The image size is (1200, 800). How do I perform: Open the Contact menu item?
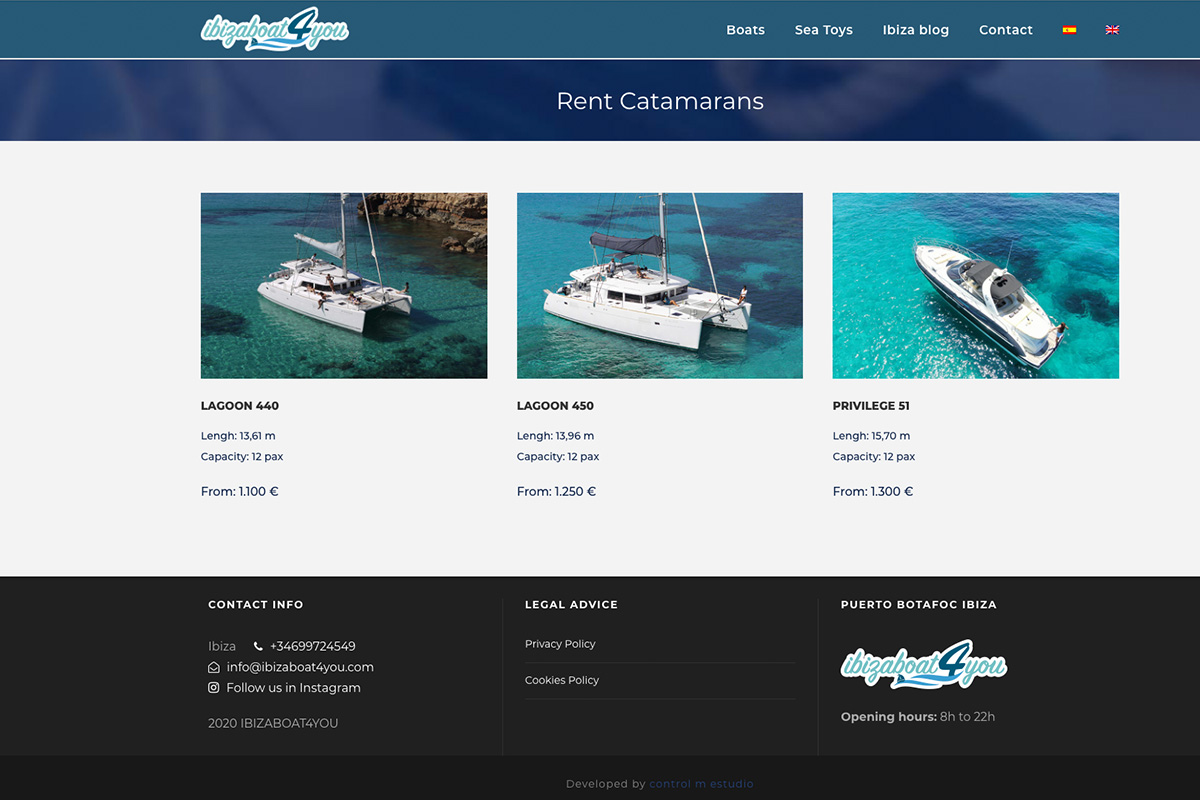click(x=1006, y=30)
